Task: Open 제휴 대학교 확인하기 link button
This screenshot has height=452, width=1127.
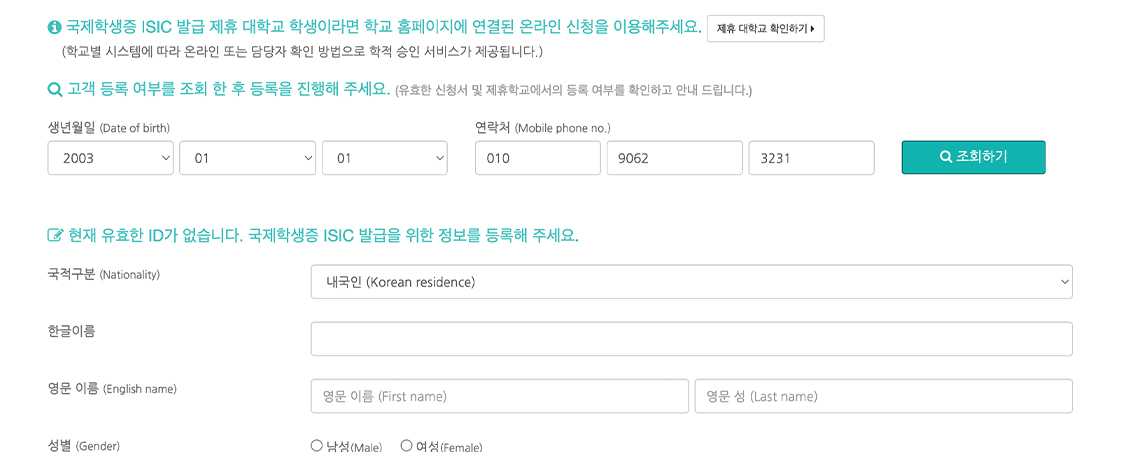Action: pos(765,29)
